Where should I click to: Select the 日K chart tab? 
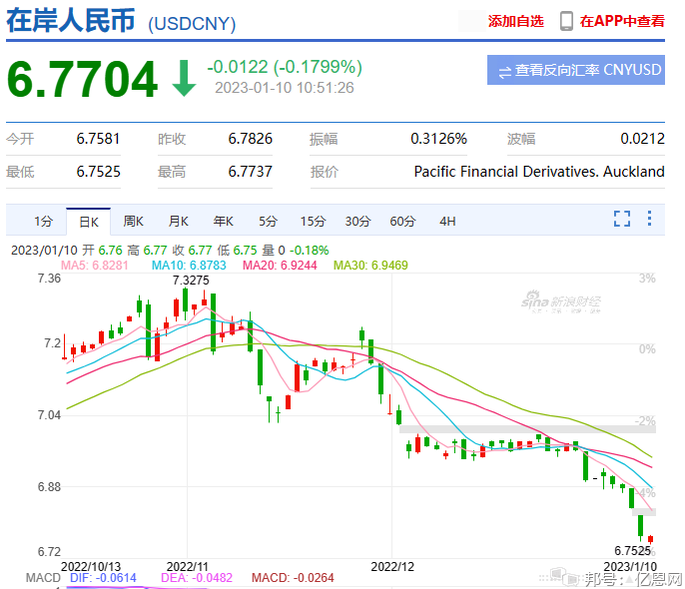tap(89, 222)
